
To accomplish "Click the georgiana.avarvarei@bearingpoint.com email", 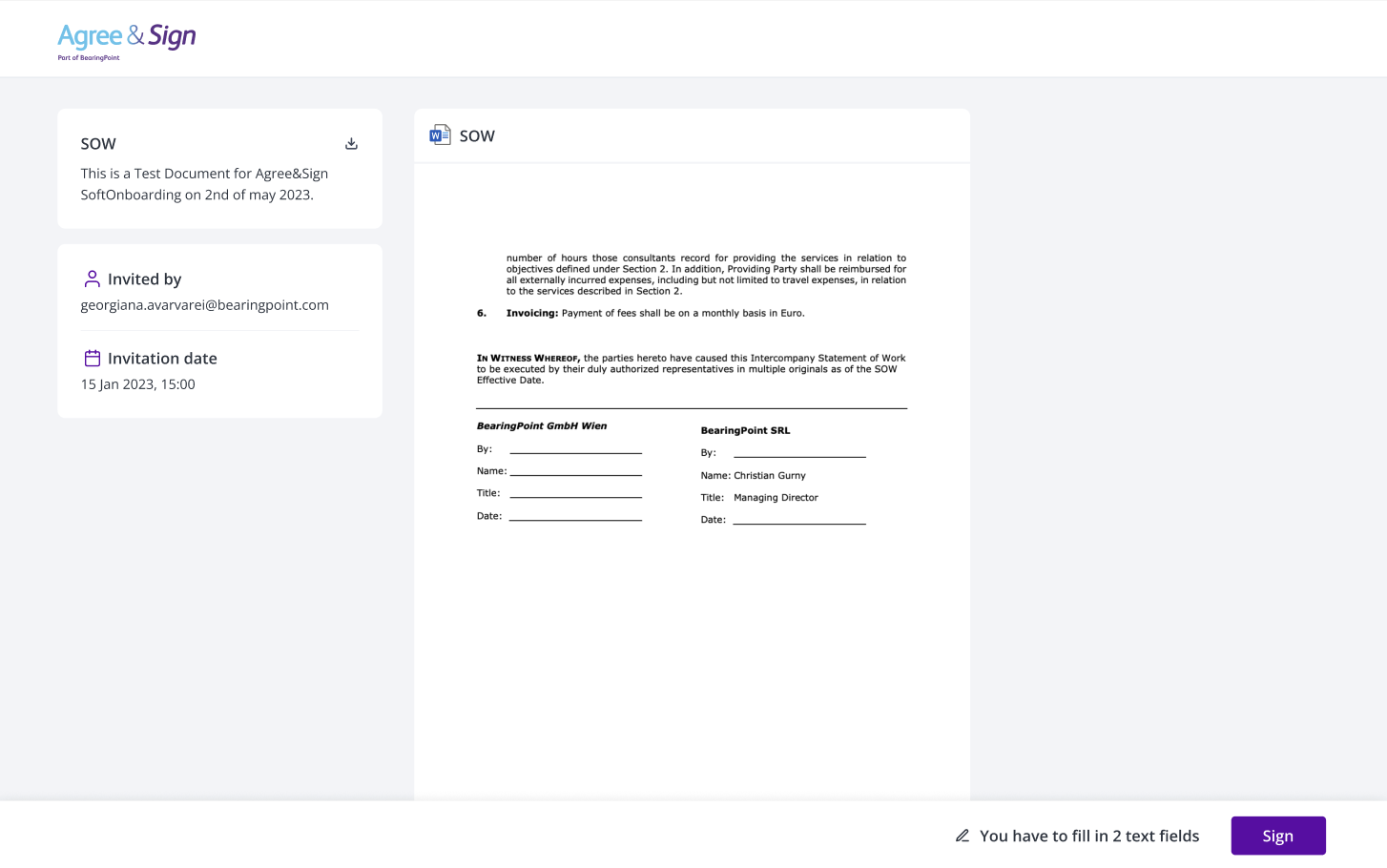I will pos(205,305).
